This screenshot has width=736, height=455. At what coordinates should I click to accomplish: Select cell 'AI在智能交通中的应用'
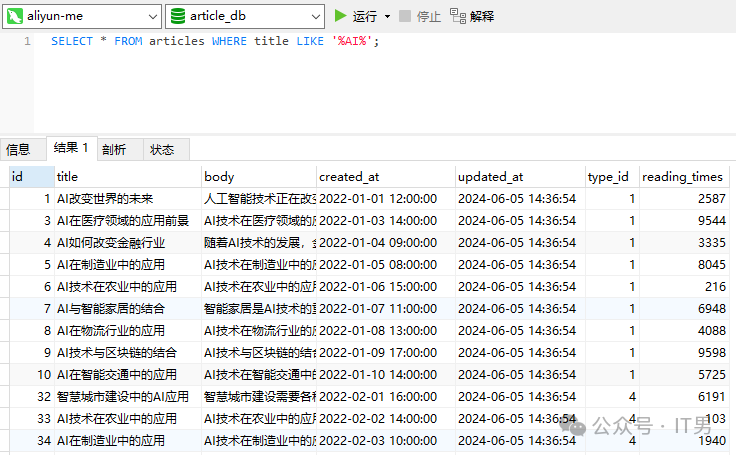(x=128, y=375)
